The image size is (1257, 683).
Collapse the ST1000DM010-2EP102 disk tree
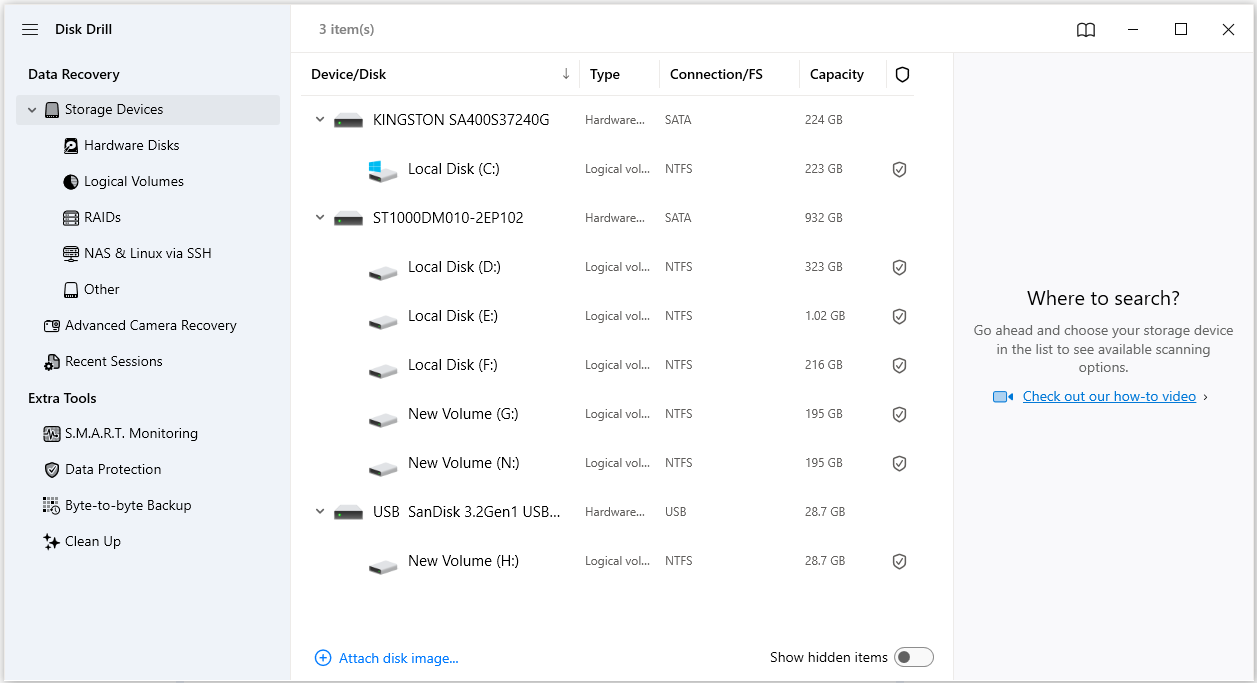(x=320, y=217)
